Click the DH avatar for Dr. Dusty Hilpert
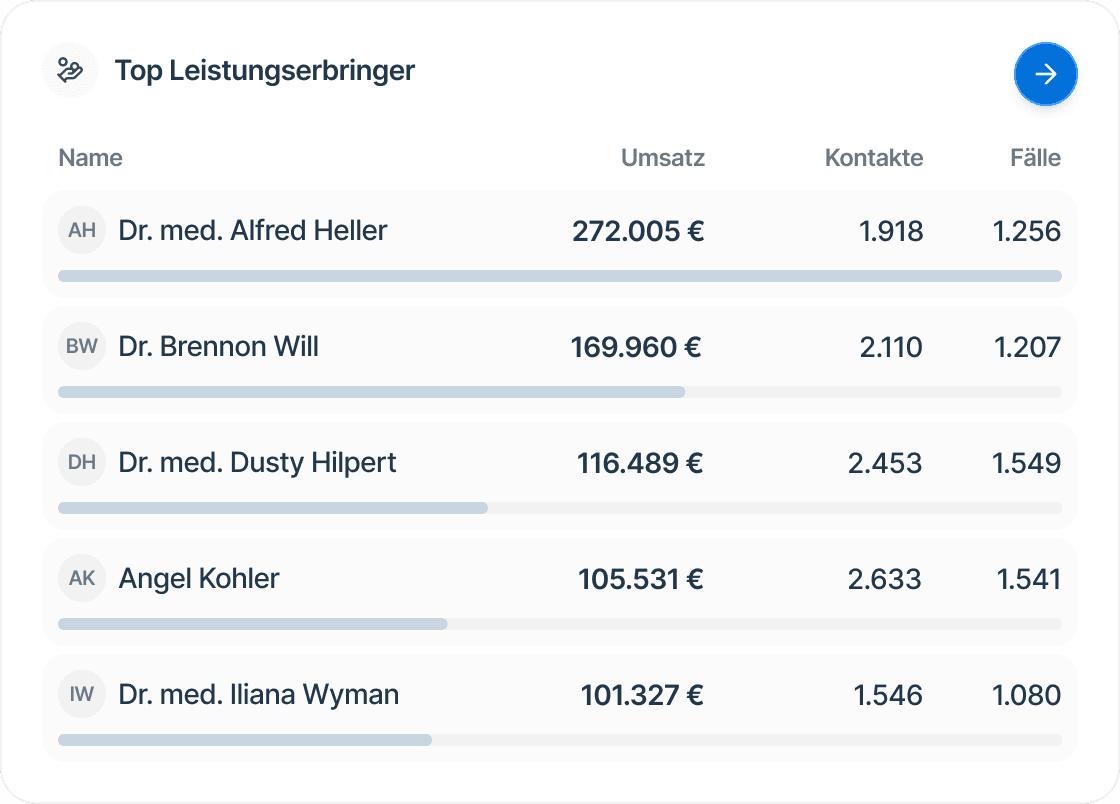The image size is (1120, 804). pyautogui.click(x=82, y=462)
